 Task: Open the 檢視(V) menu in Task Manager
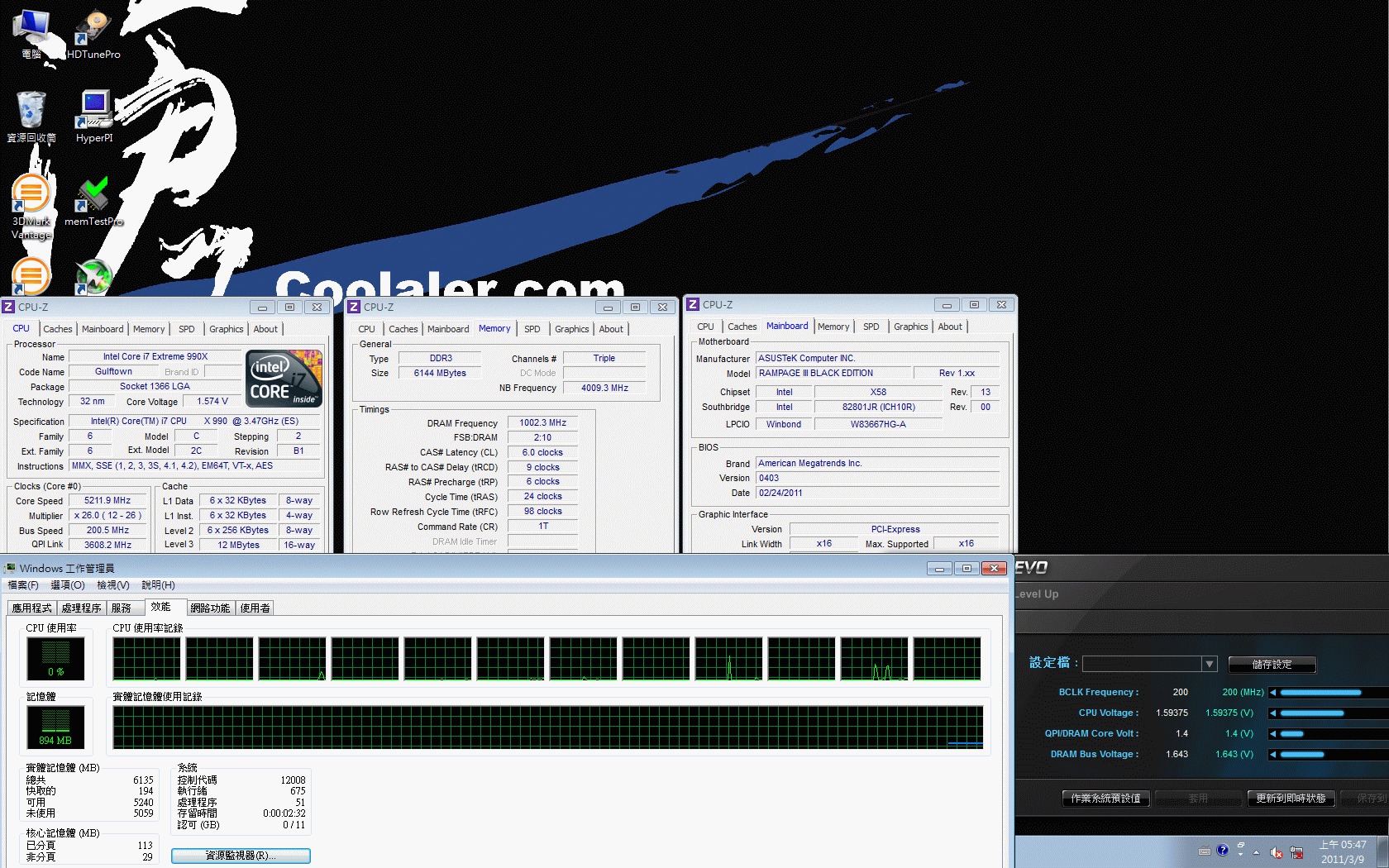113,585
